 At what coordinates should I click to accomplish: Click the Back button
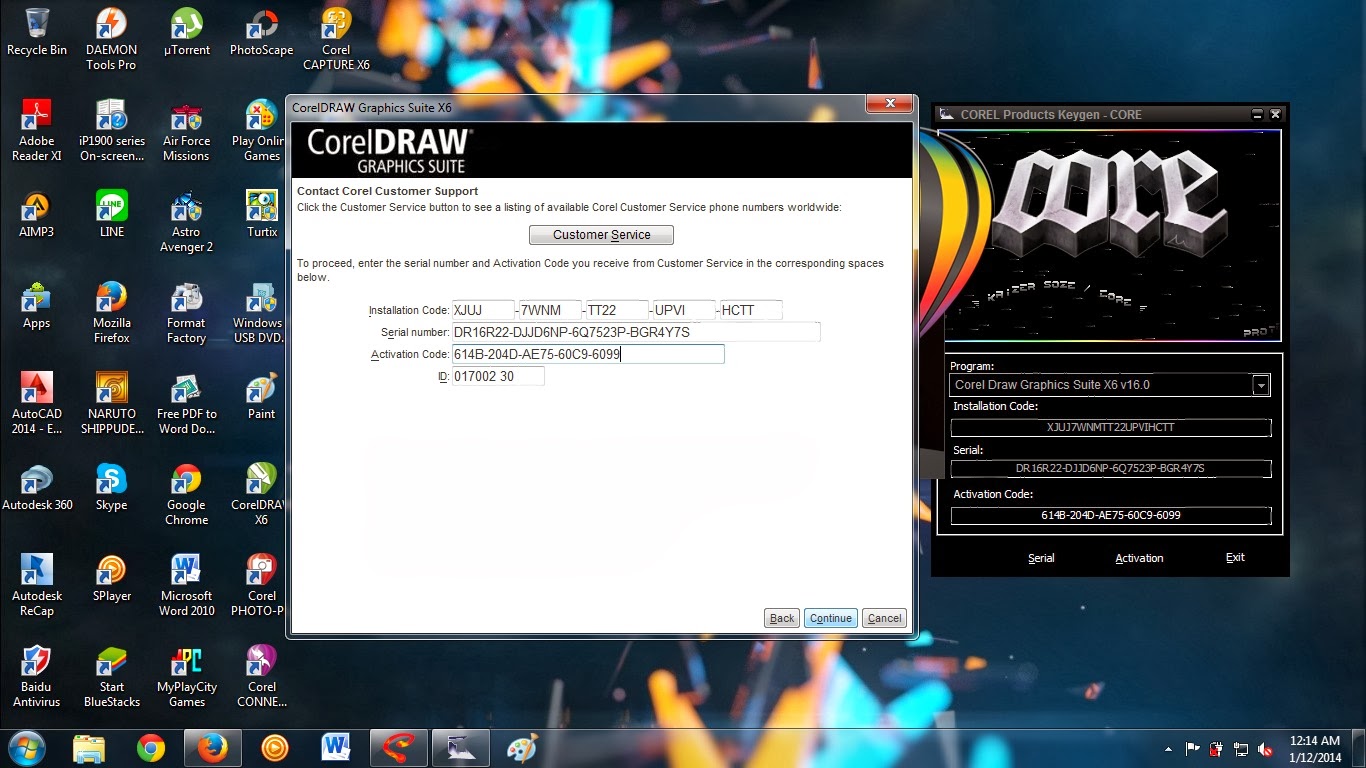coord(782,618)
